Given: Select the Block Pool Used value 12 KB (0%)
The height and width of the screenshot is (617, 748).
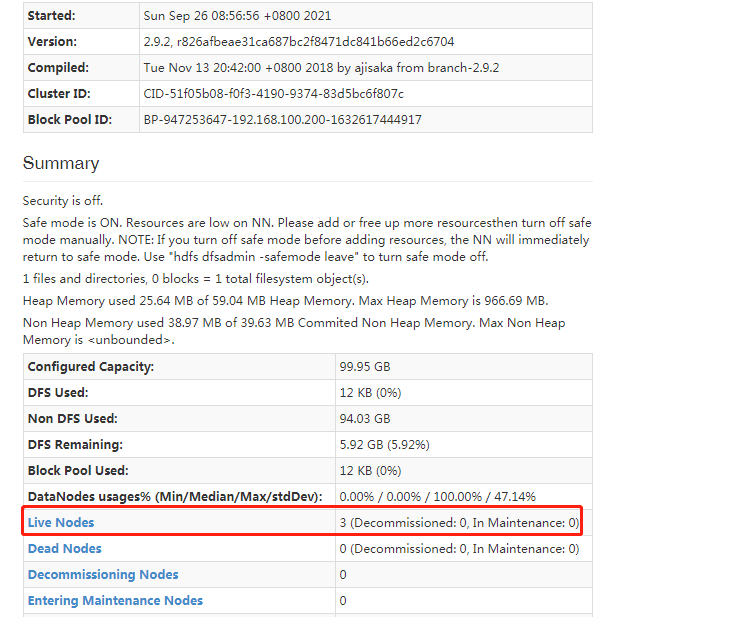Looking at the screenshot, I should click(x=370, y=471).
